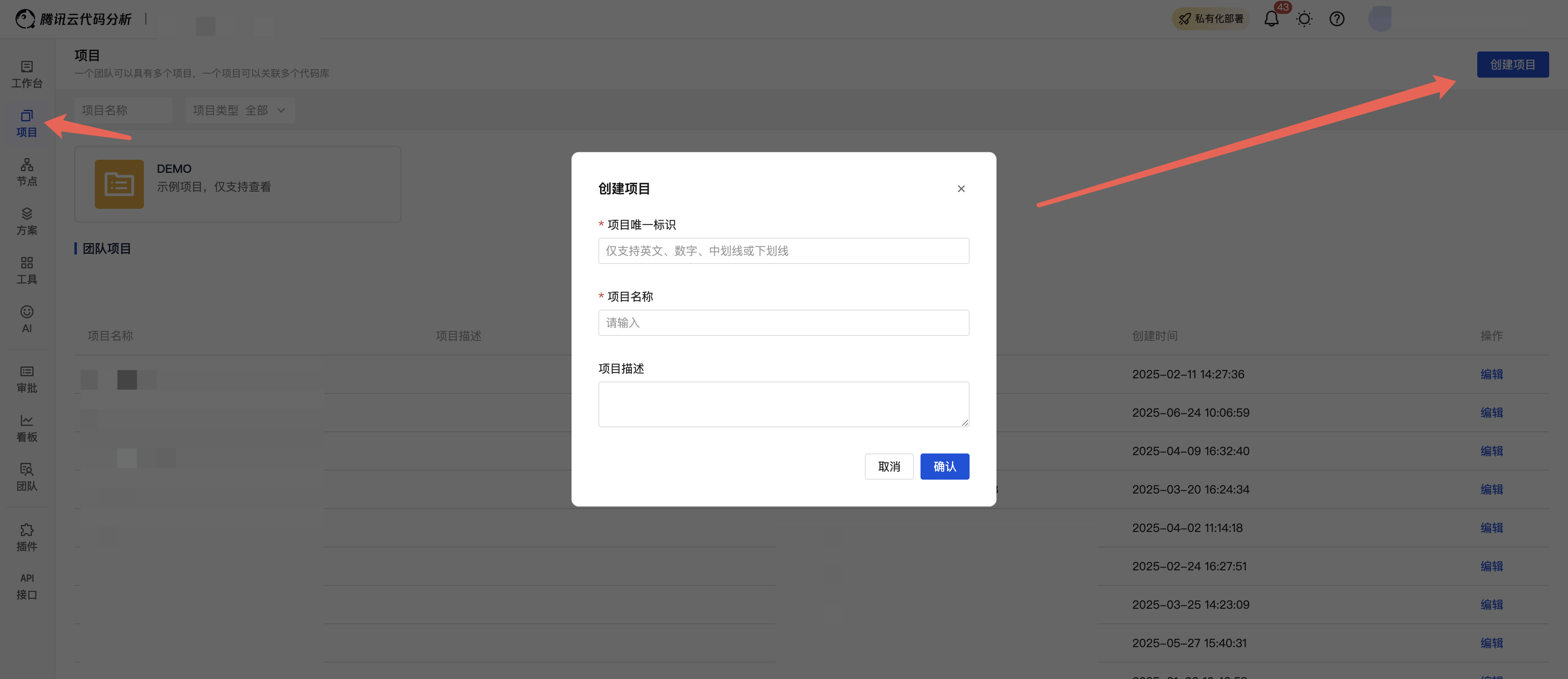Open the 工作台 workbench sidebar icon
The image size is (1568, 679).
point(27,74)
